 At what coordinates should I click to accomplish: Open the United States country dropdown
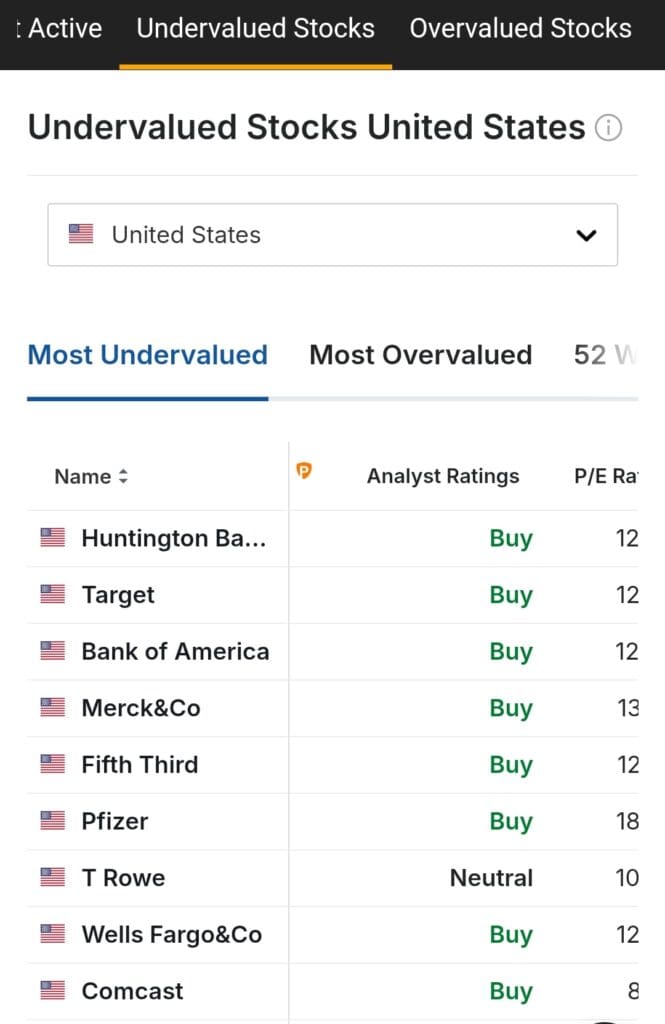click(332, 235)
